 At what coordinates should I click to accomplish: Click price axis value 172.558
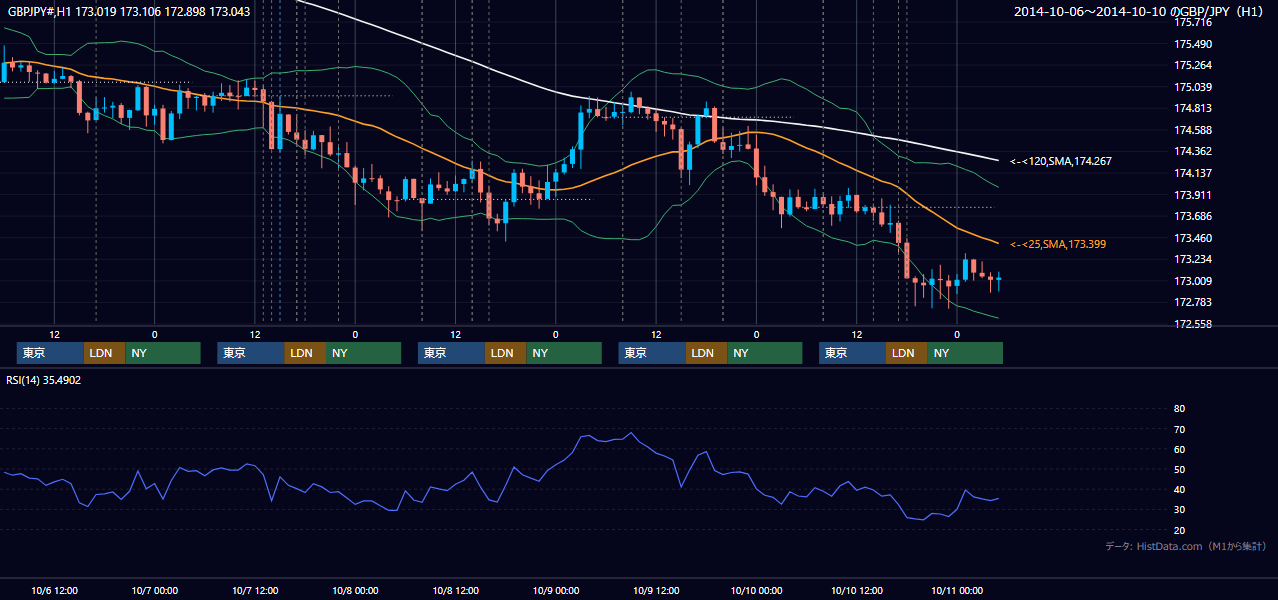1193,324
